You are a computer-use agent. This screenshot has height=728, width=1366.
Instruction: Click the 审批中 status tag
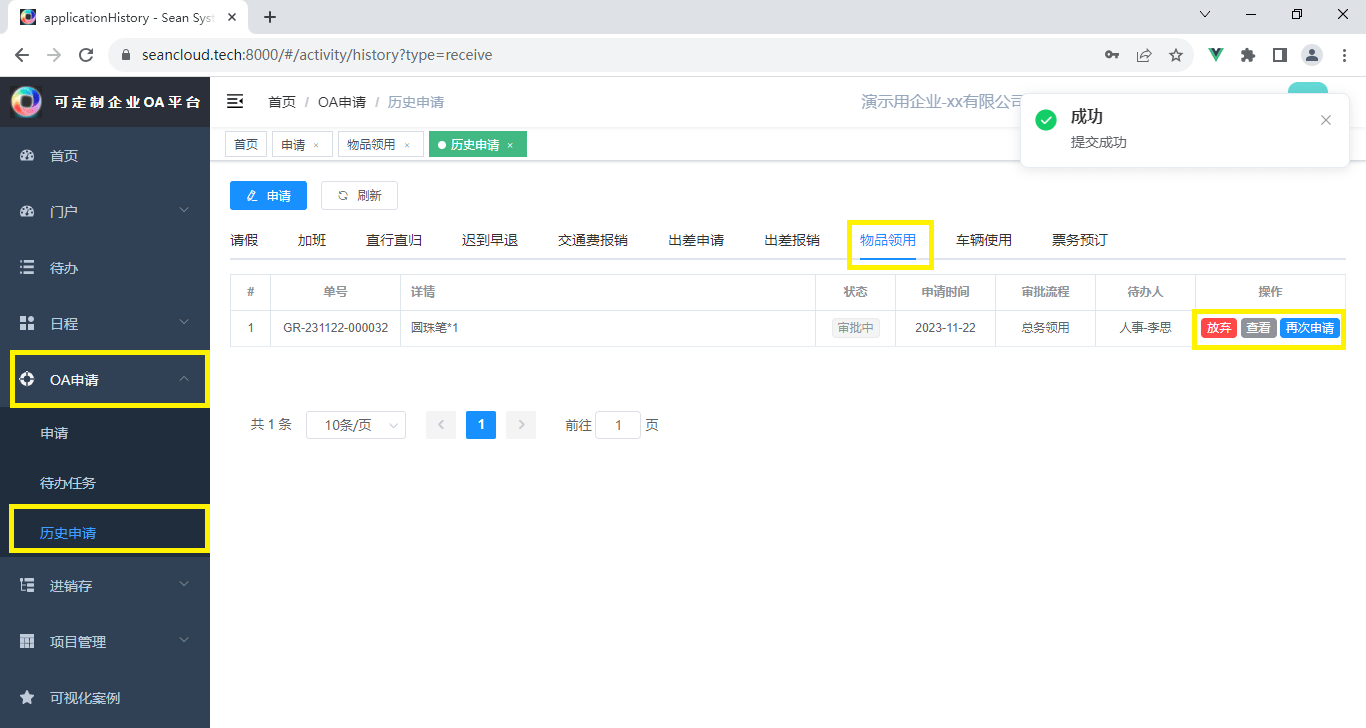coord(856,328)
